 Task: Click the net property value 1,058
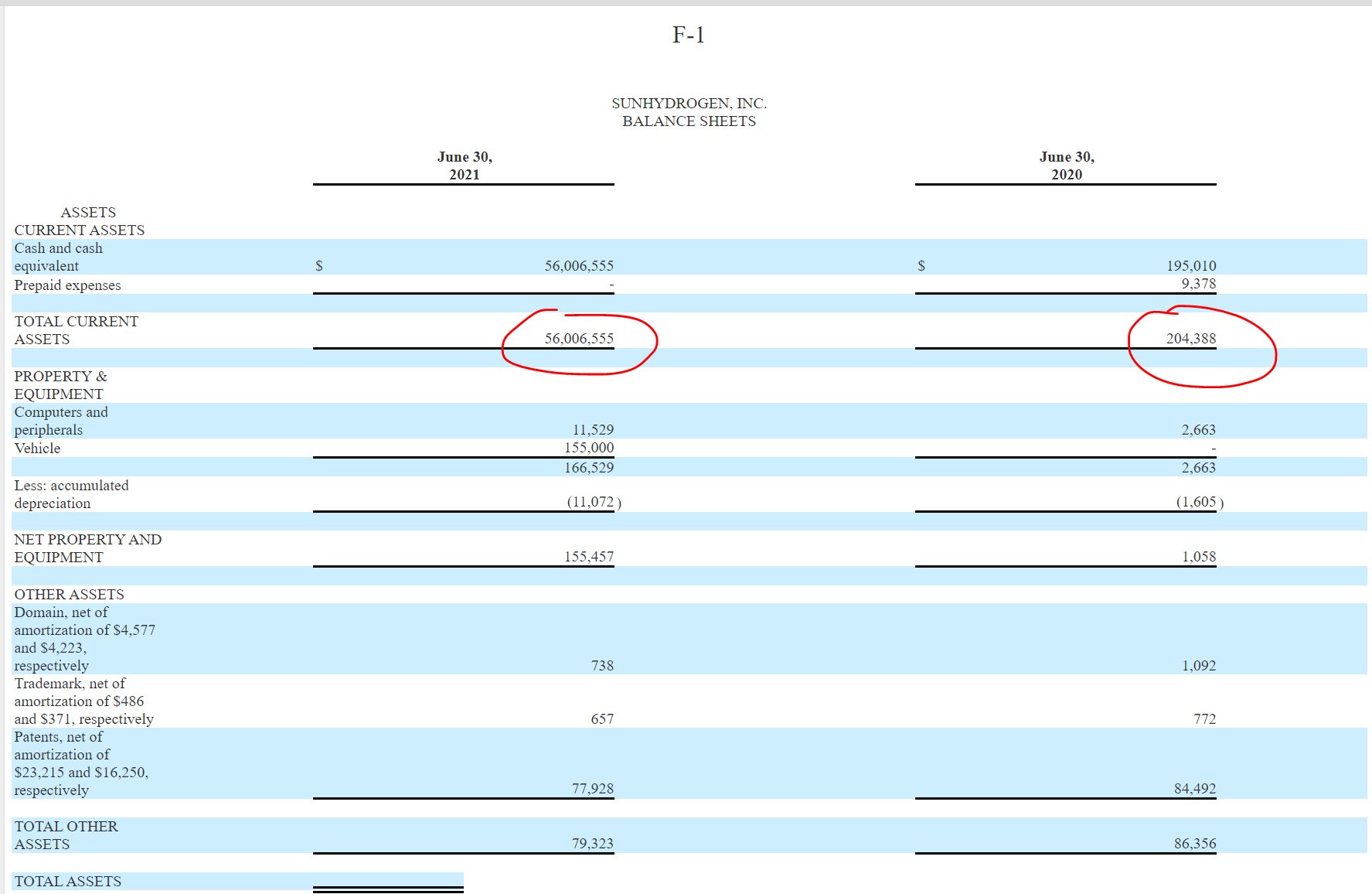pyautogui.click(x=1199, y=556)
